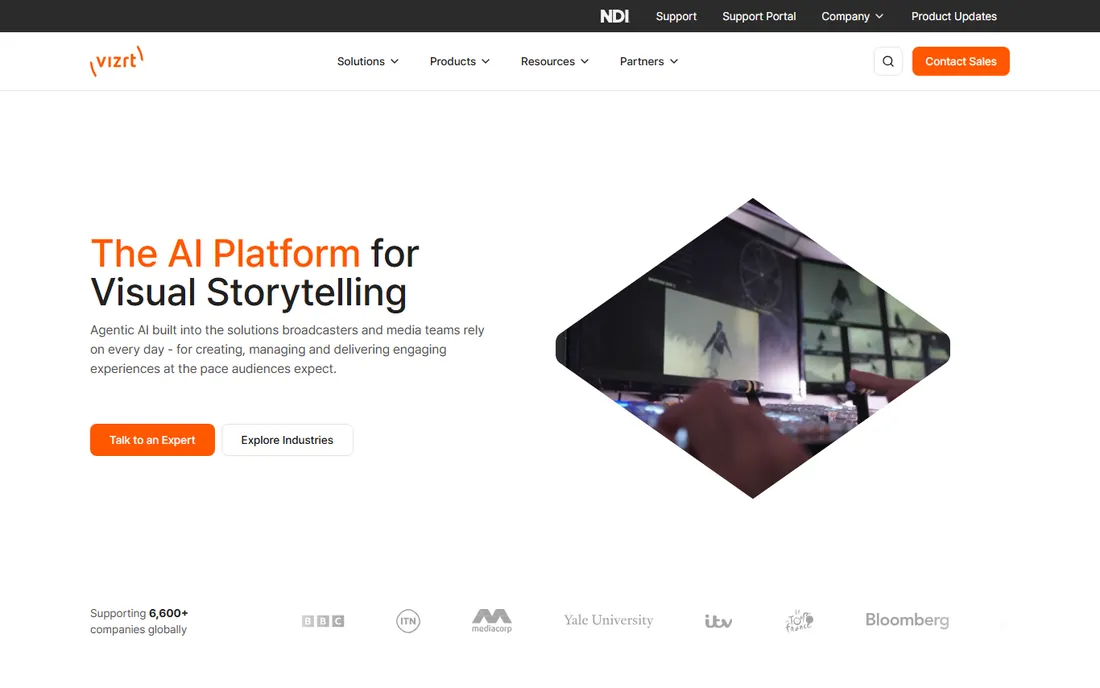Open the Company dropdown
This screenshot has width=1100, height=688.
[852, 16]
